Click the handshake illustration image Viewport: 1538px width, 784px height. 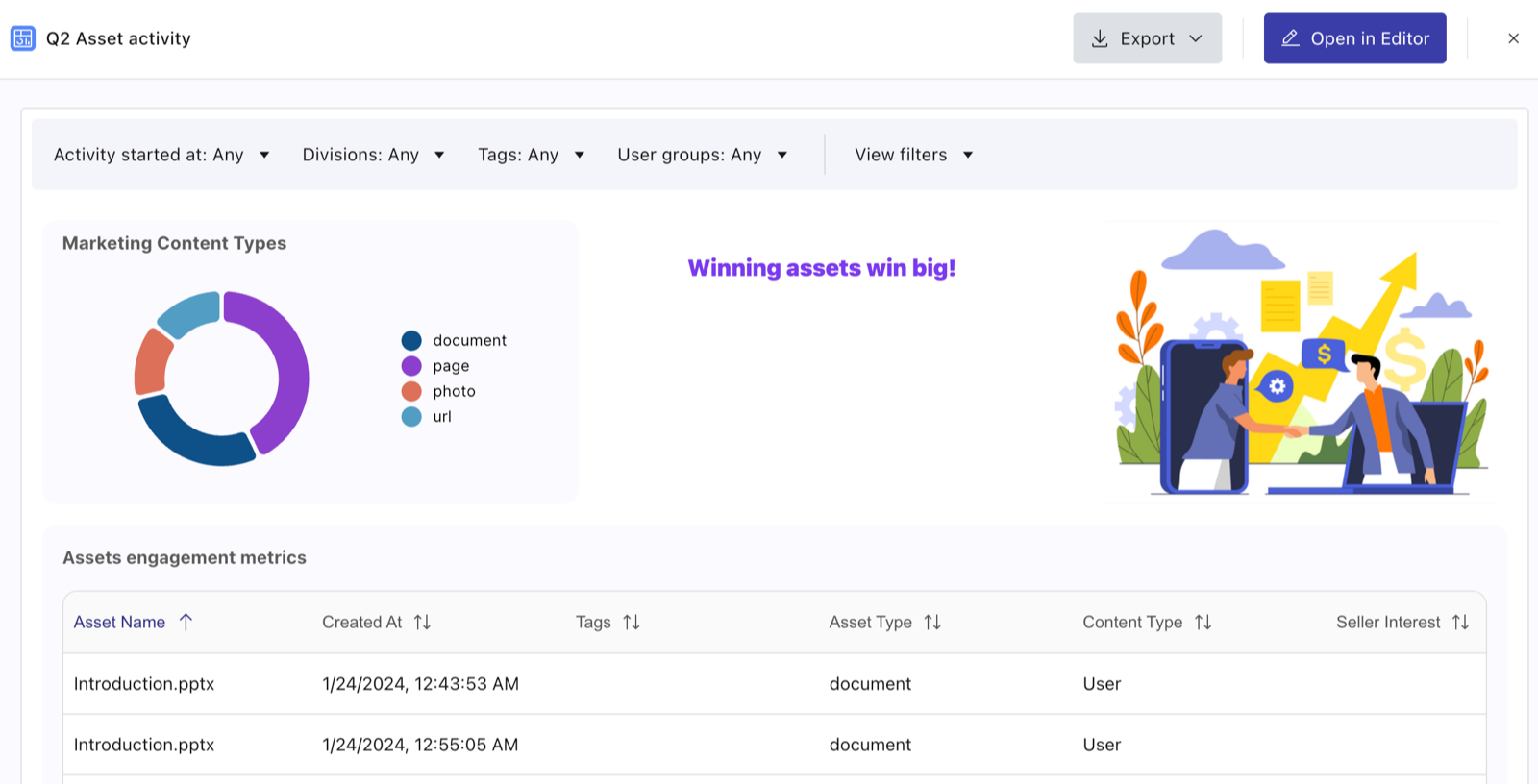coord(1301,362)
